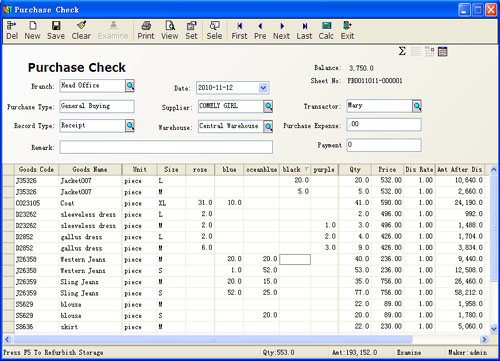500x361 pixels.
Task: Open the Set toolbar option
Action: click(x=191, y=30)
